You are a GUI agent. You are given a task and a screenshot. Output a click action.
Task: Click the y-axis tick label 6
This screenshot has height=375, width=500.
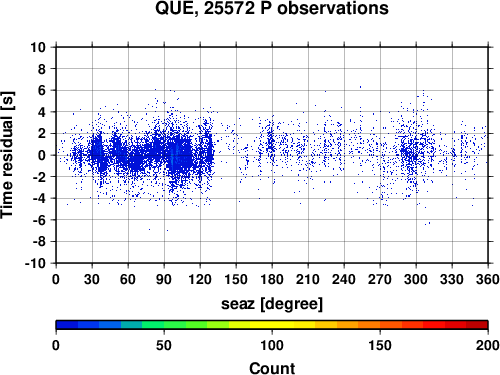click(42, 90)
